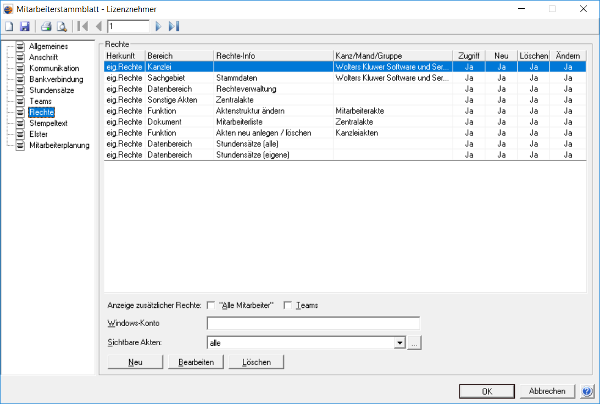This screenshot has height=404, width=600.
Task: Select the Sachgebiet Stammdaten rights row
Action: [x=345, y=78]
